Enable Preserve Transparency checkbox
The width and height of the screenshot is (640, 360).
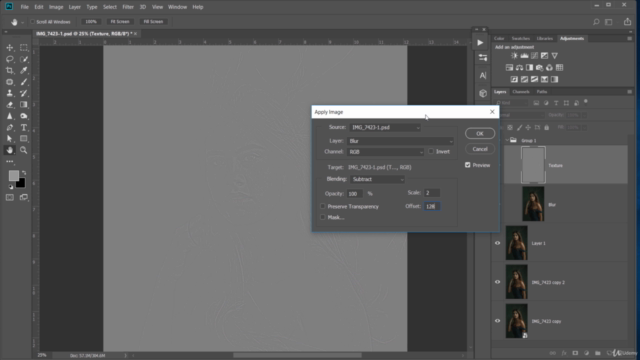[x=323, y=207]
